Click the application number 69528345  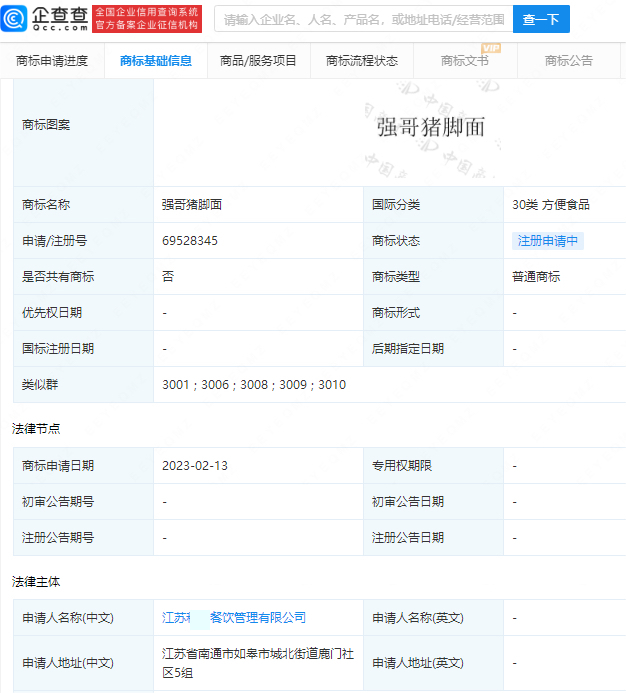190,241
